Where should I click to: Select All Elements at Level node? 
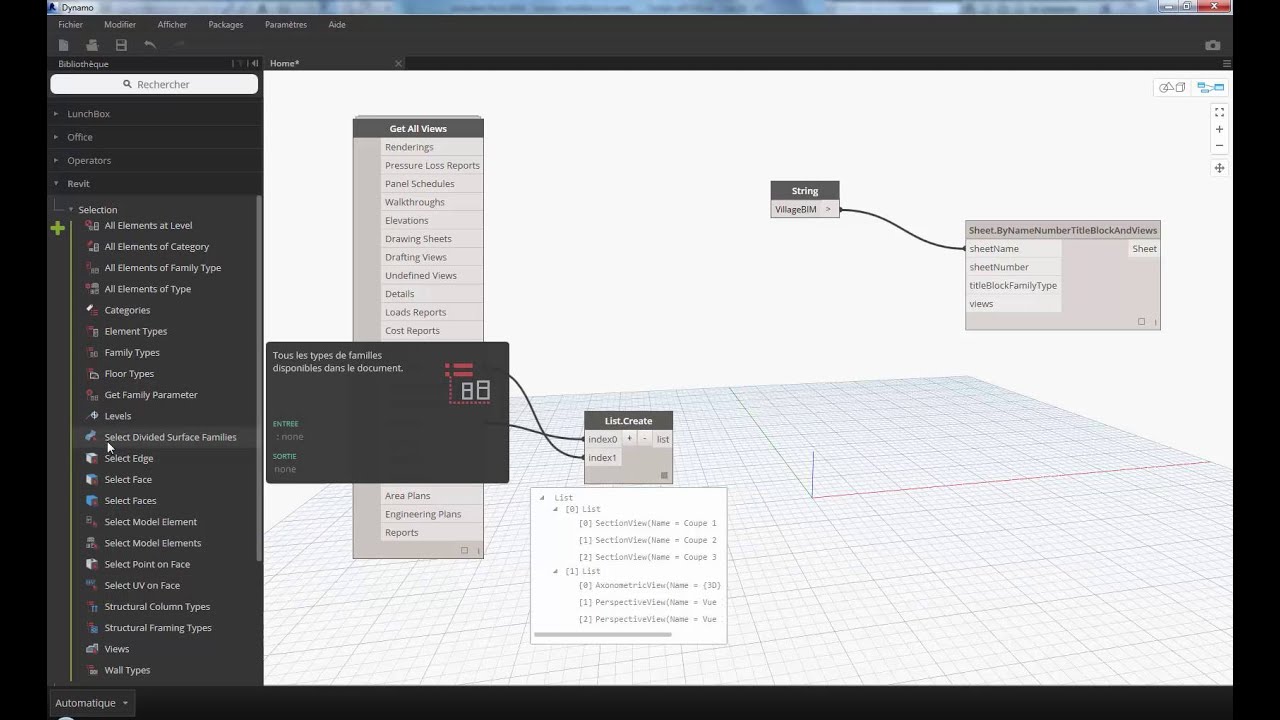(x=148, y=225)
